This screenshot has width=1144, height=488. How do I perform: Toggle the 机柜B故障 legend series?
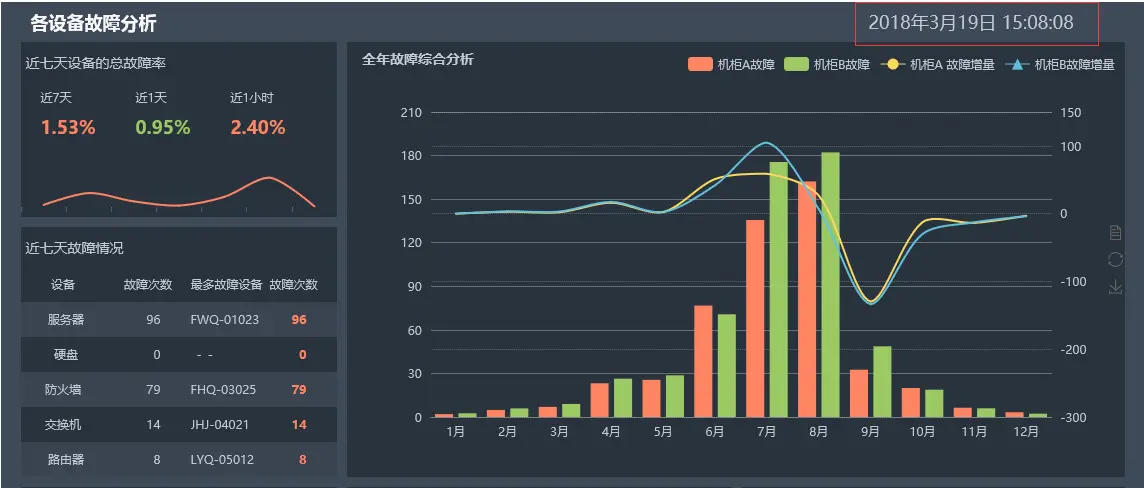click(827, 64)
